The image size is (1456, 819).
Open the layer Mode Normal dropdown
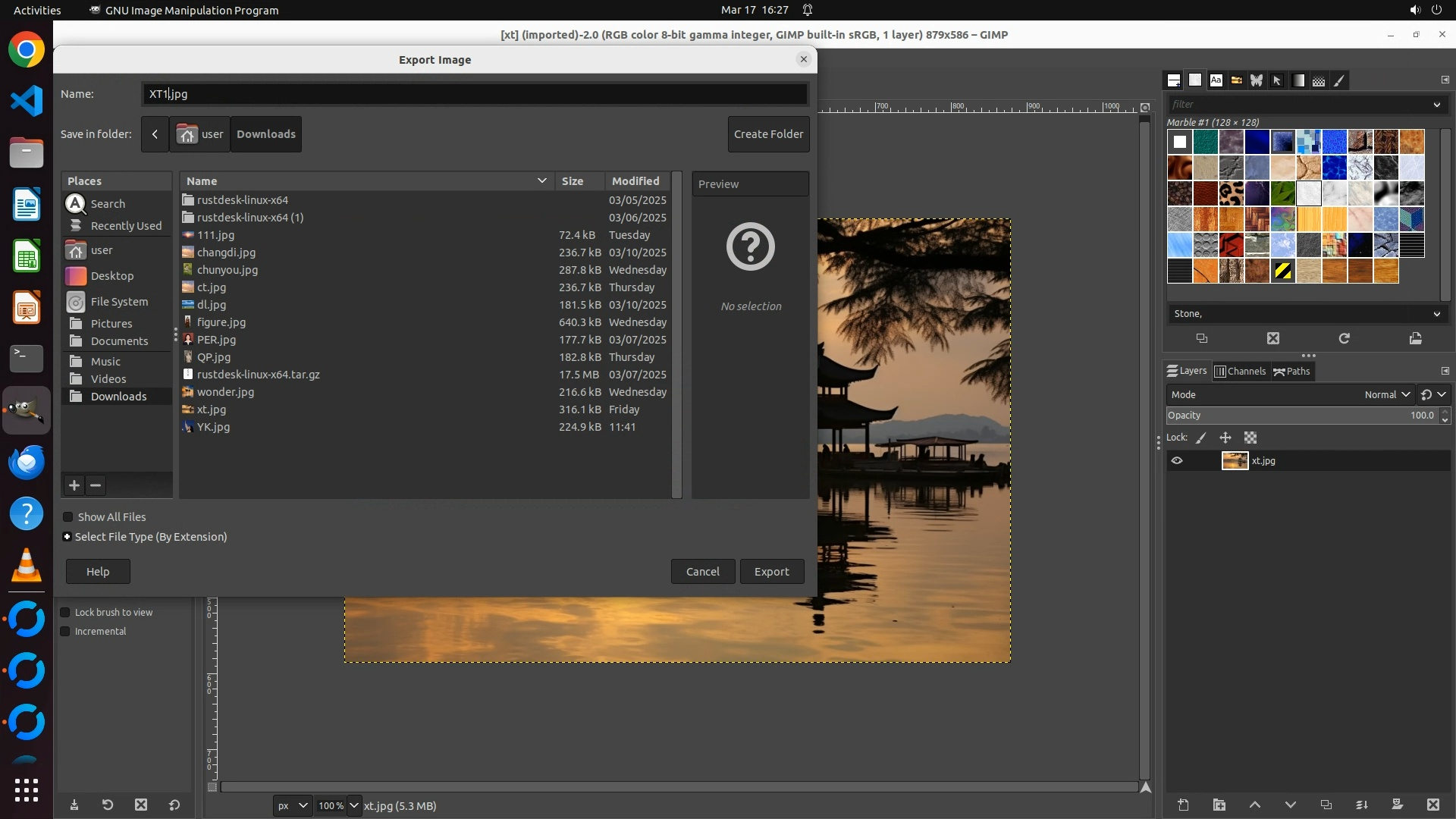pyautogui.click(x=1386, y=394)
